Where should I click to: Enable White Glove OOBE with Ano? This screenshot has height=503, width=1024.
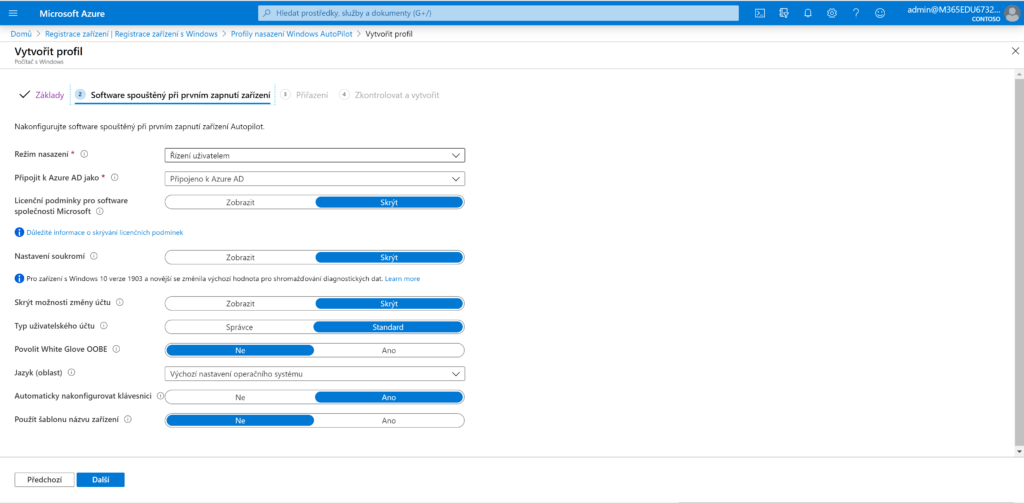(389, 350)
